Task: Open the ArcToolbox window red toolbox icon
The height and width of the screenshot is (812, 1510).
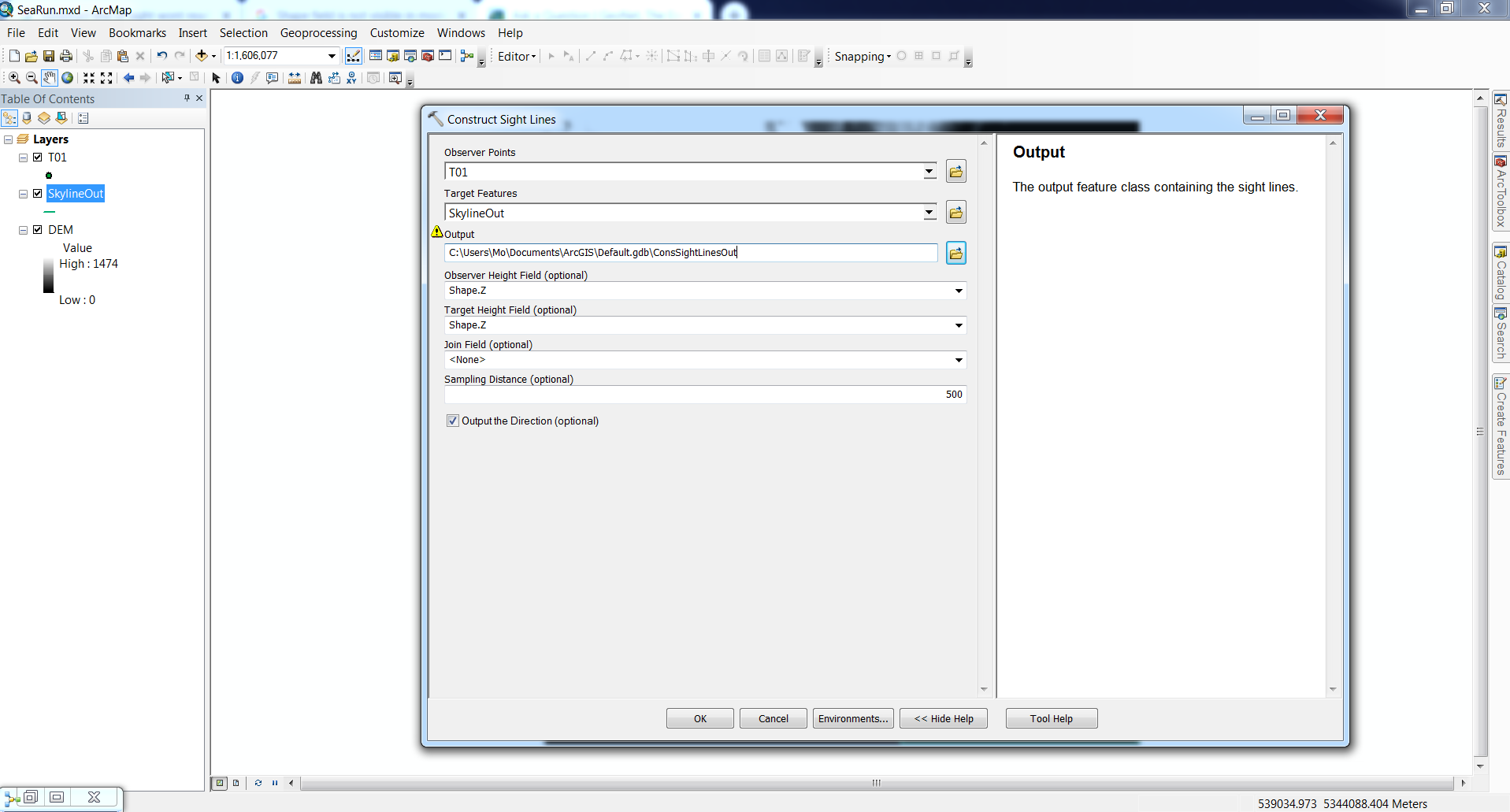Action: coord(428,56)
